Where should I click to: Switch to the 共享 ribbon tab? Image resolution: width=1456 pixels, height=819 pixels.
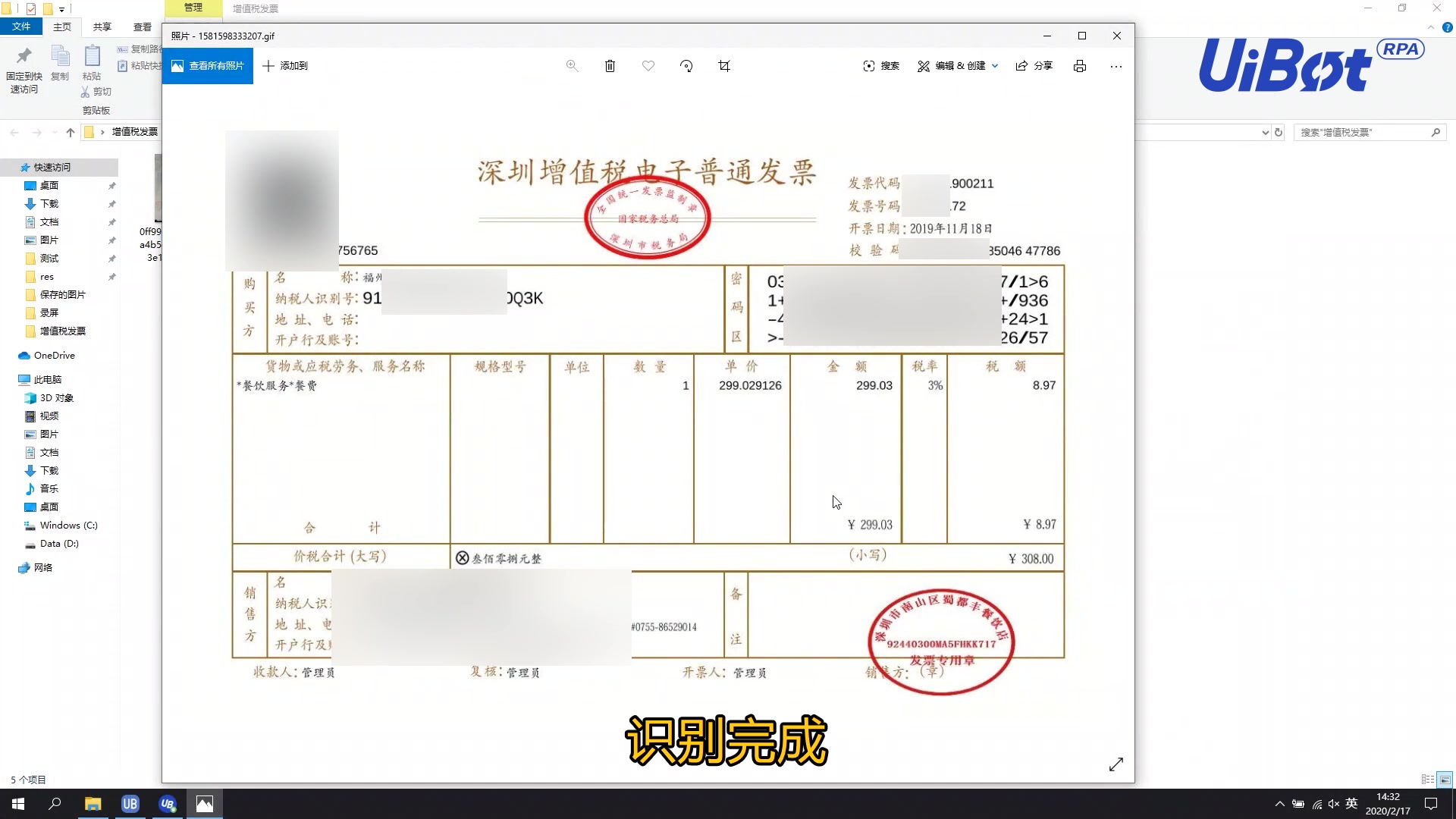(x=101, y=27)
